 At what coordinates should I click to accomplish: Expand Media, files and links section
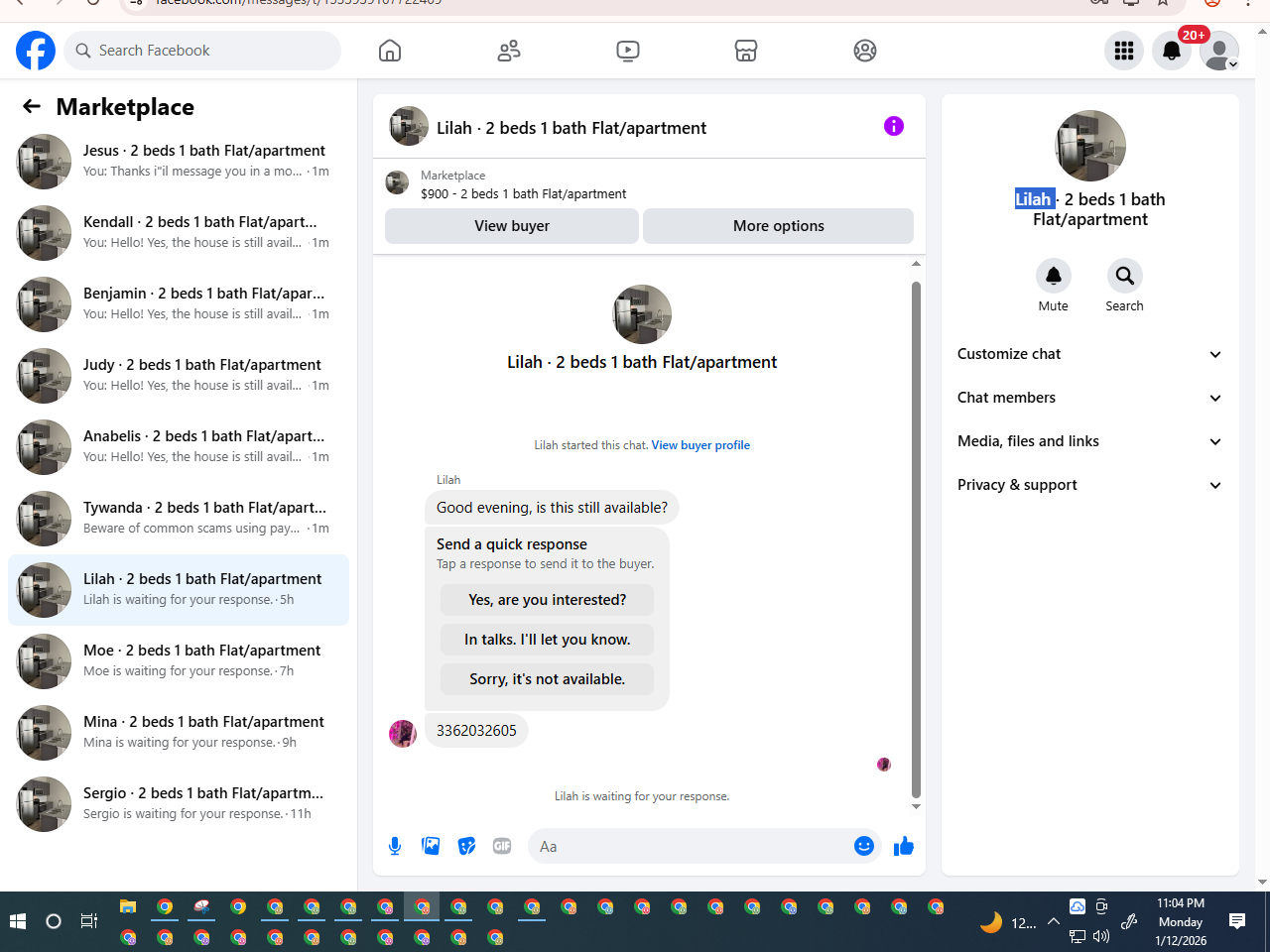coord(1089,441)
